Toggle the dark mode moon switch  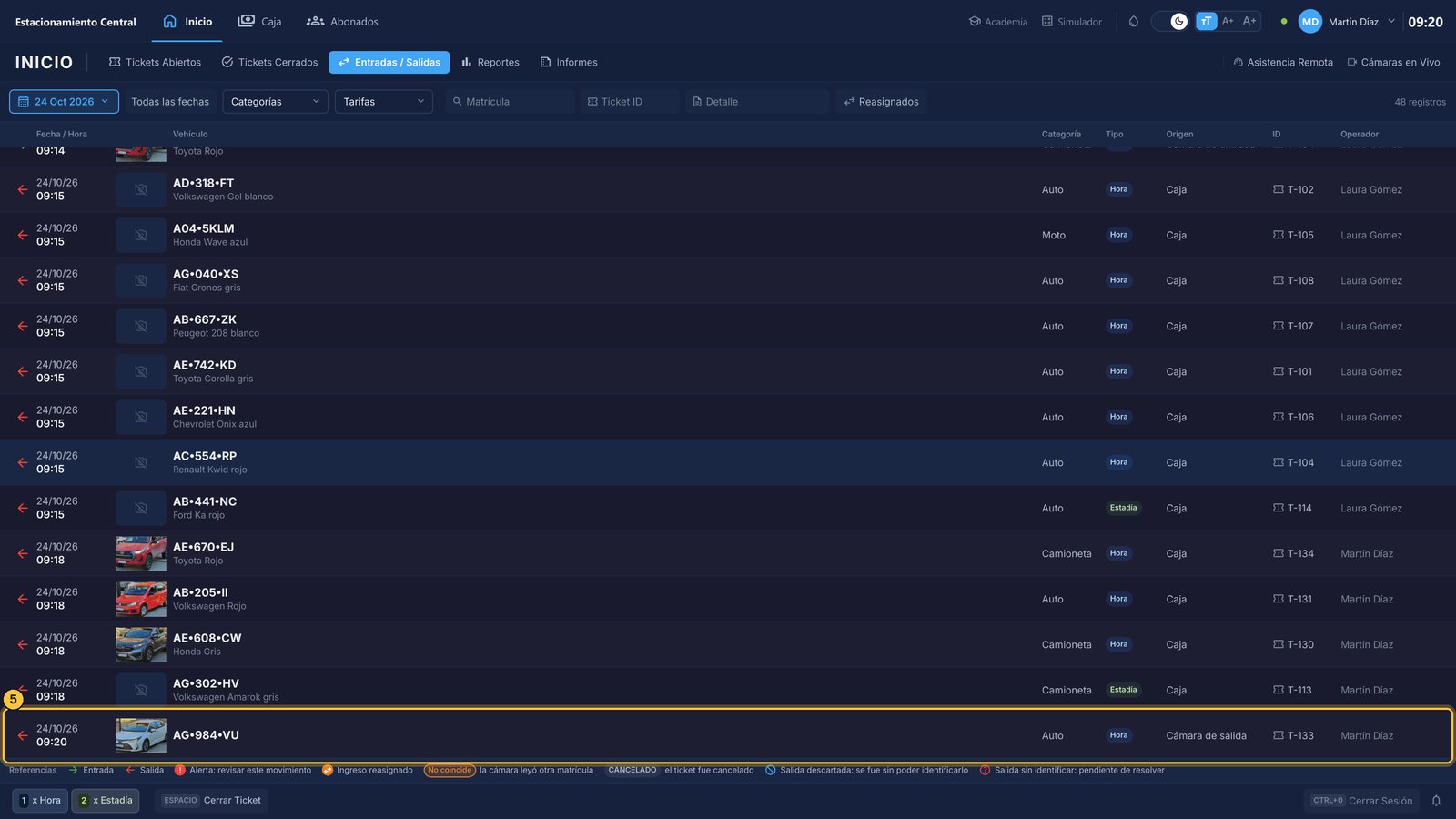coord(1169,21)
